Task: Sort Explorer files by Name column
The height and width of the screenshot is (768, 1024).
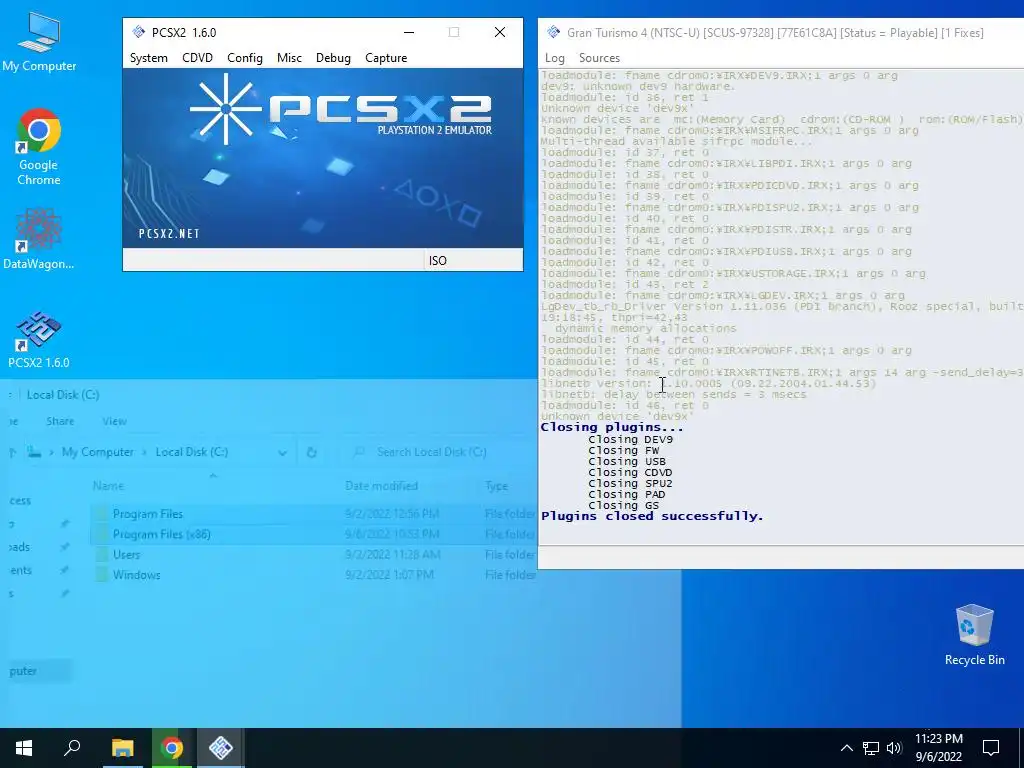Action: click(108, 486)
